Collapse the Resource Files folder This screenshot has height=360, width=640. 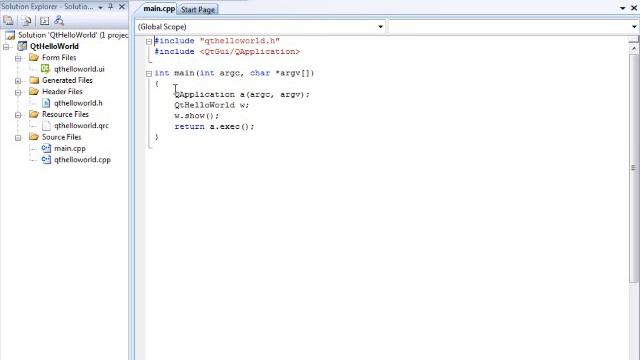tap(18, 115)
